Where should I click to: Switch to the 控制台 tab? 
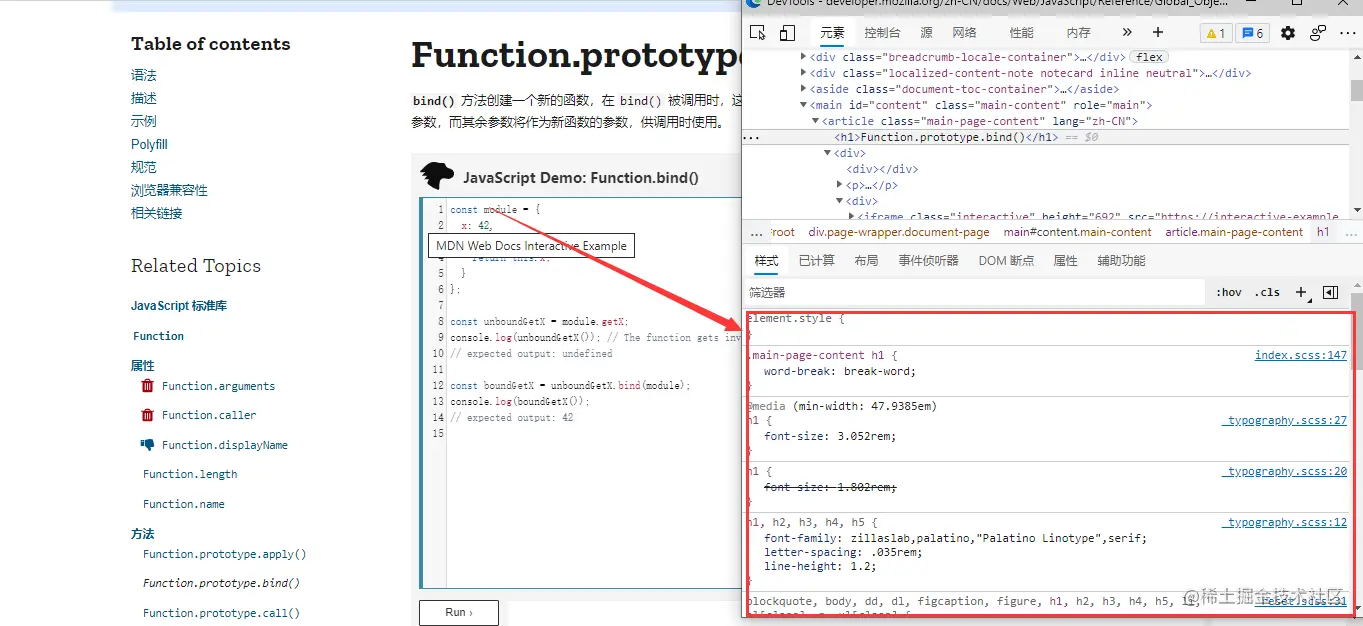[882, 33]
